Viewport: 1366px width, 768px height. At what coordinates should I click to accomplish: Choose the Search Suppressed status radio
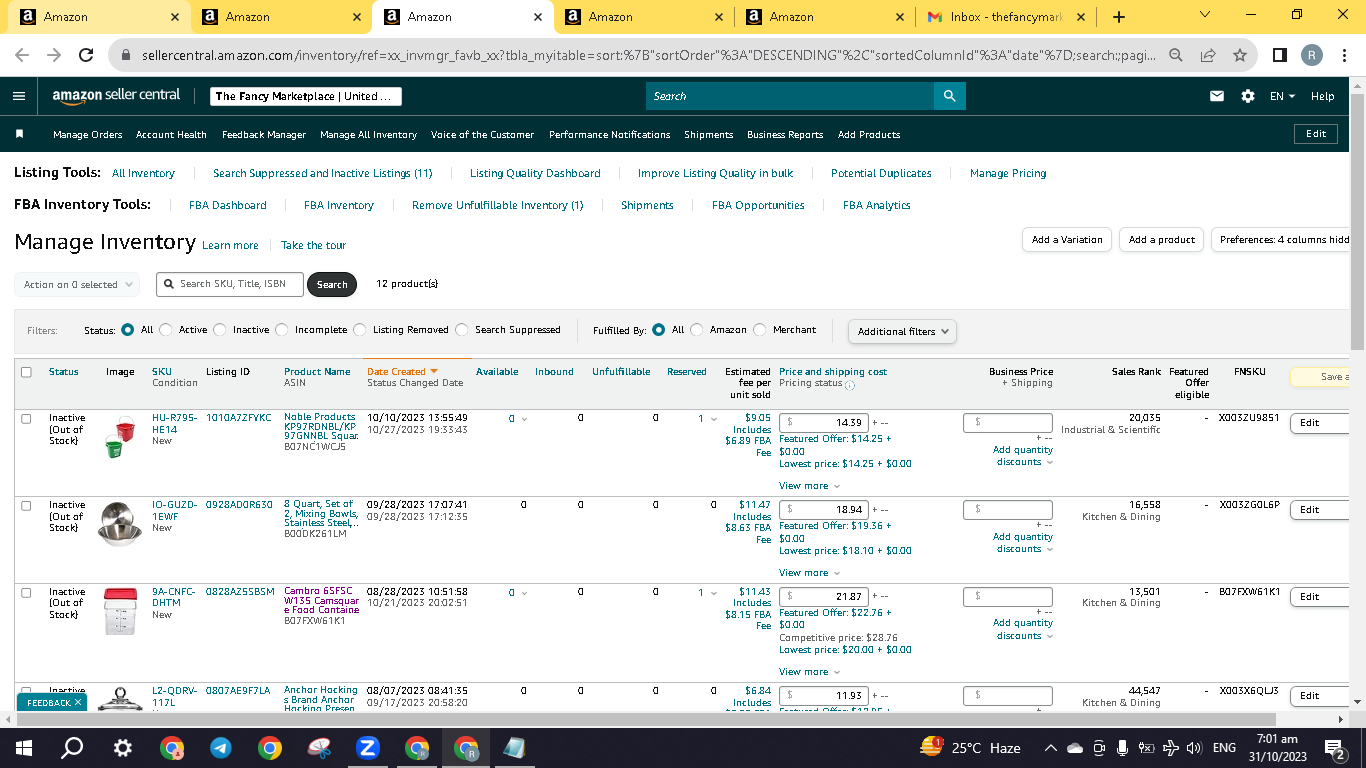(x=462, y=330)
